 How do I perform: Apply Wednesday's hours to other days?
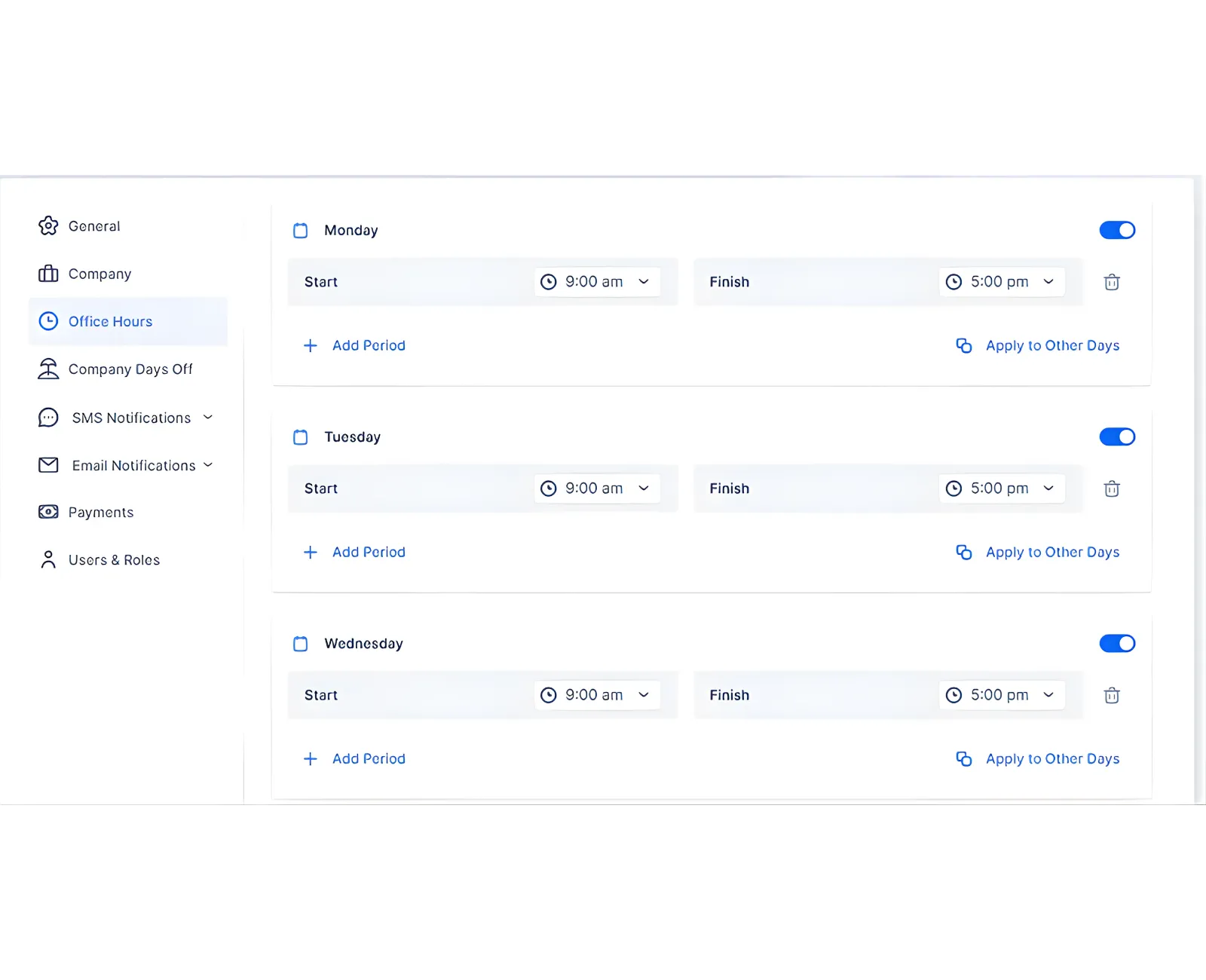1051,758
